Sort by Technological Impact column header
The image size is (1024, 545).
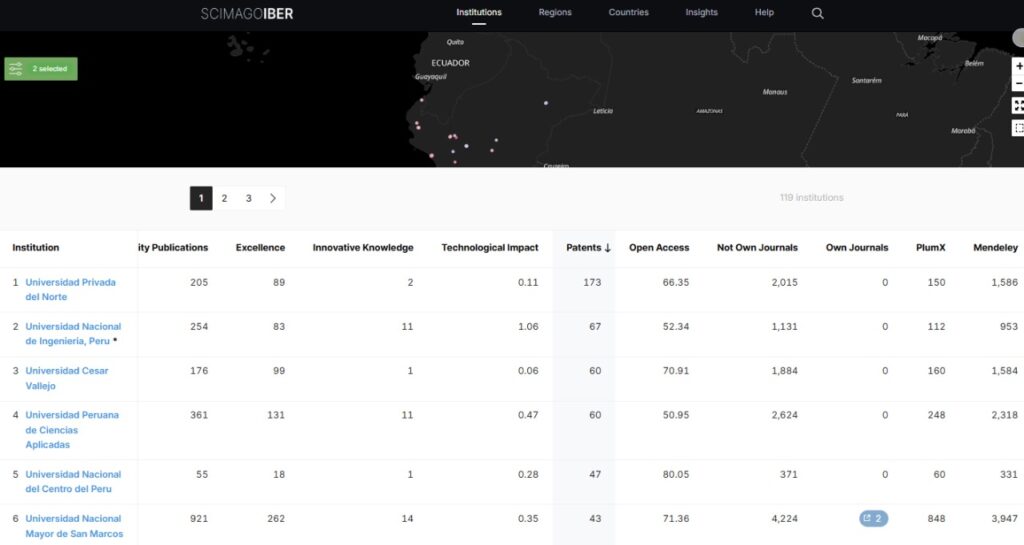(x=489, y=248)
